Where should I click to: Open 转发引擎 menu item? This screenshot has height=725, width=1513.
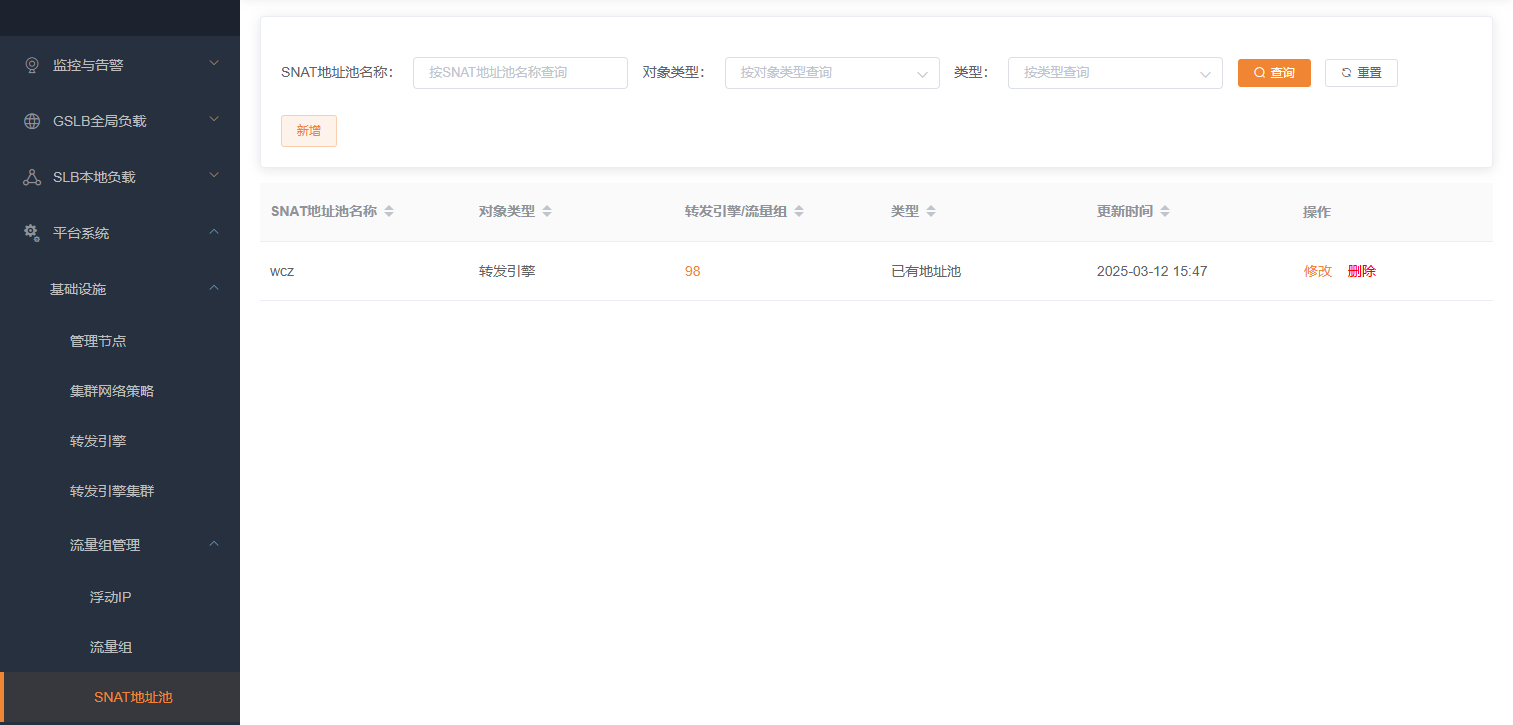tap(98, 441)
